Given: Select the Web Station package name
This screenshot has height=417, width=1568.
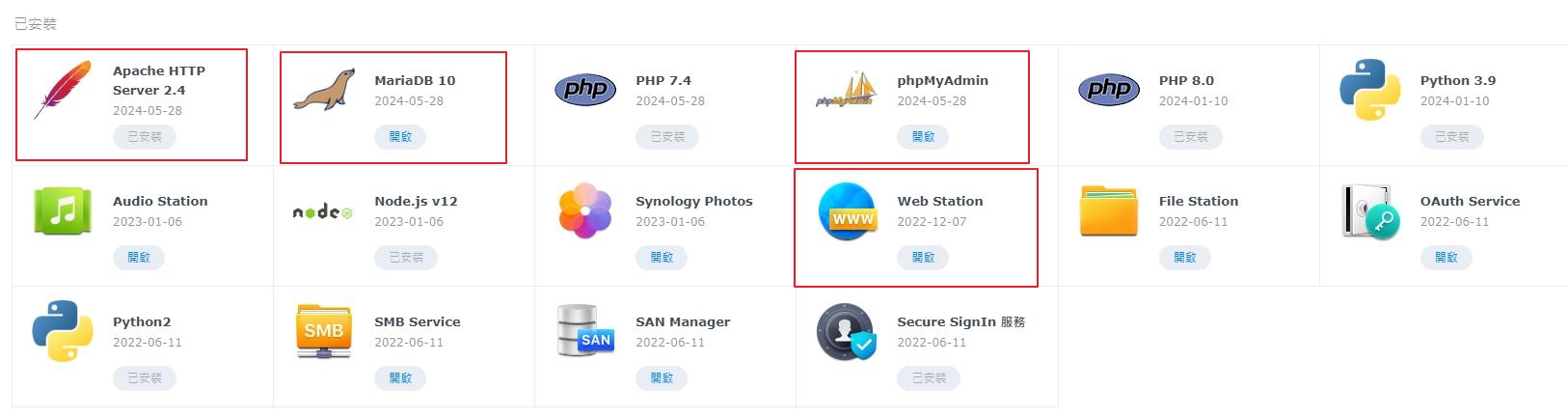Looking at the screenshot, I should (x=940, y=202).
